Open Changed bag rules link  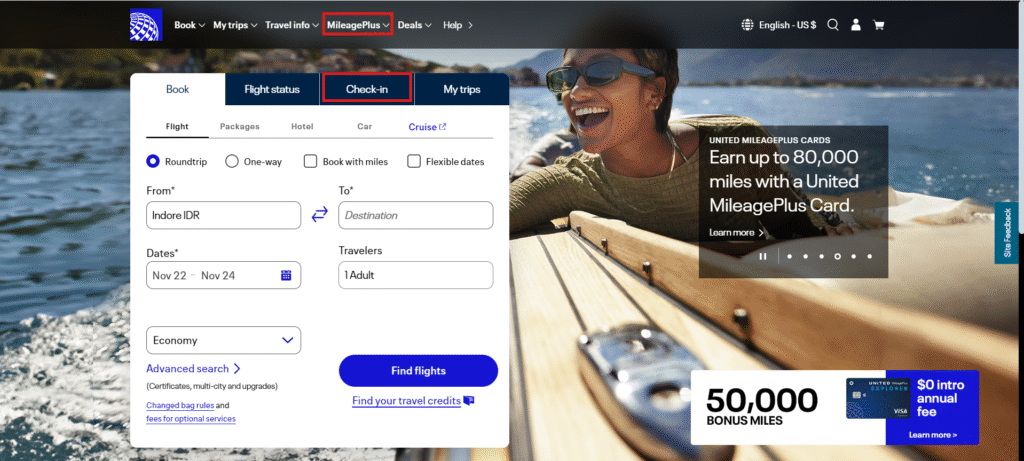pos(180,405)
